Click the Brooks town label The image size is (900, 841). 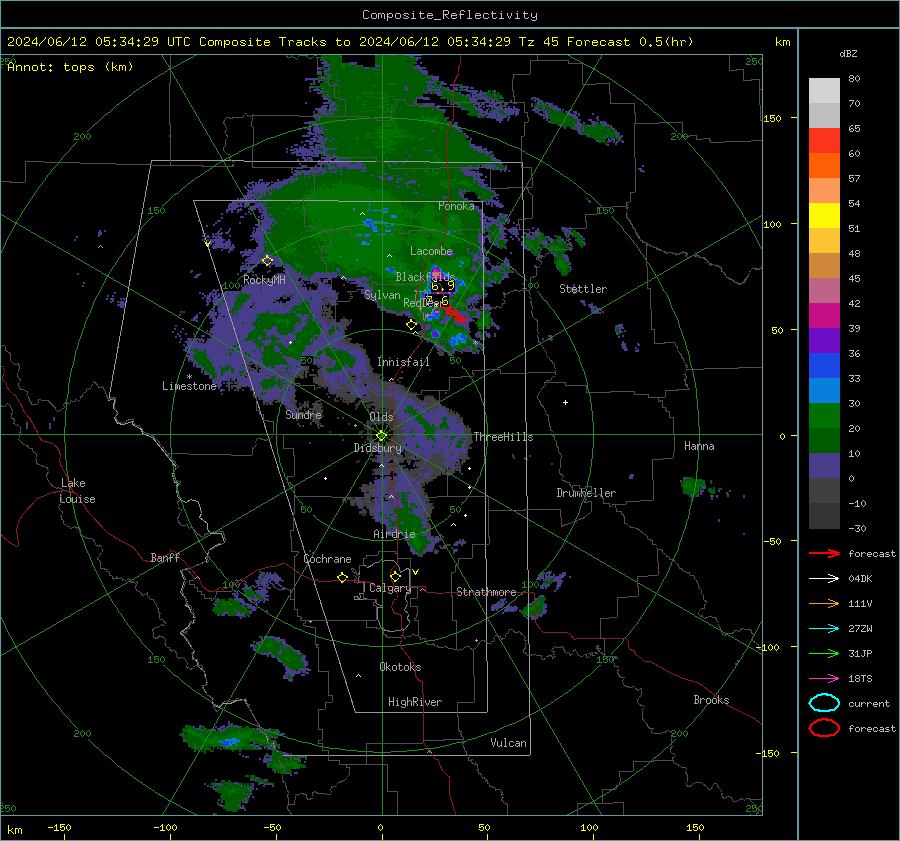tap(711, 700)
